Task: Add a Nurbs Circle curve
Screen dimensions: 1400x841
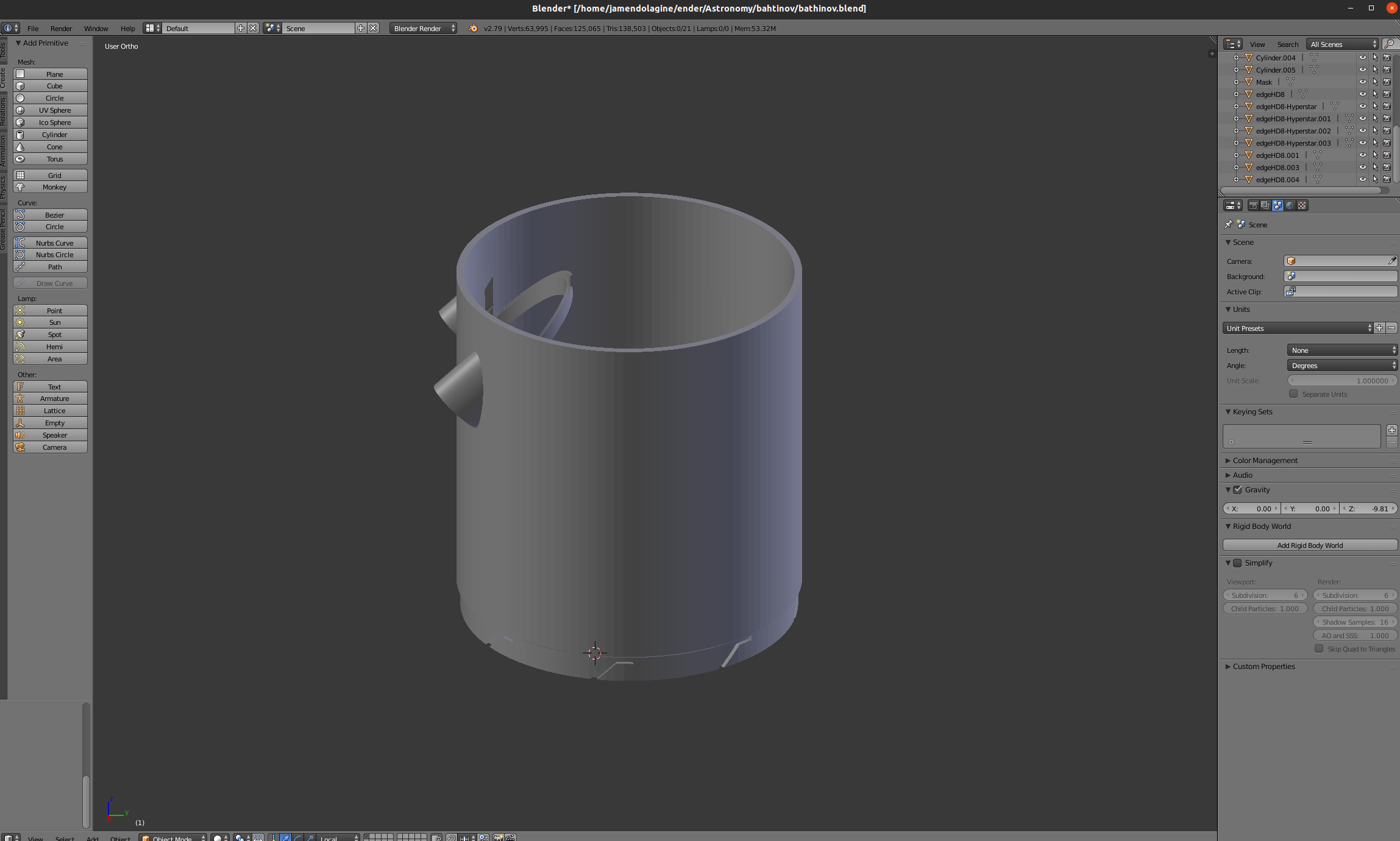Action: pos(50,255)
